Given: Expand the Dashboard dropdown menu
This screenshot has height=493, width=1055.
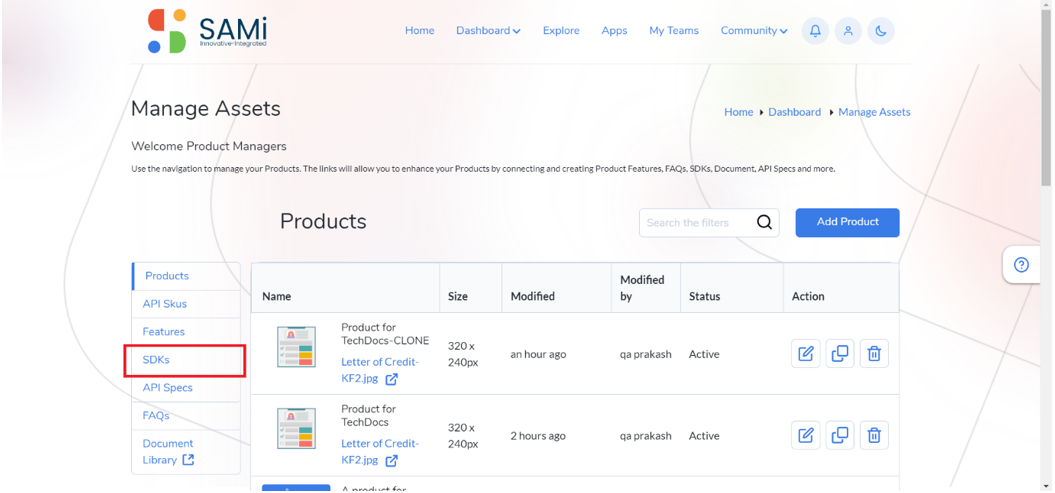Looking at the screenshot, I should pyautogui.click(x=488, y=31).
